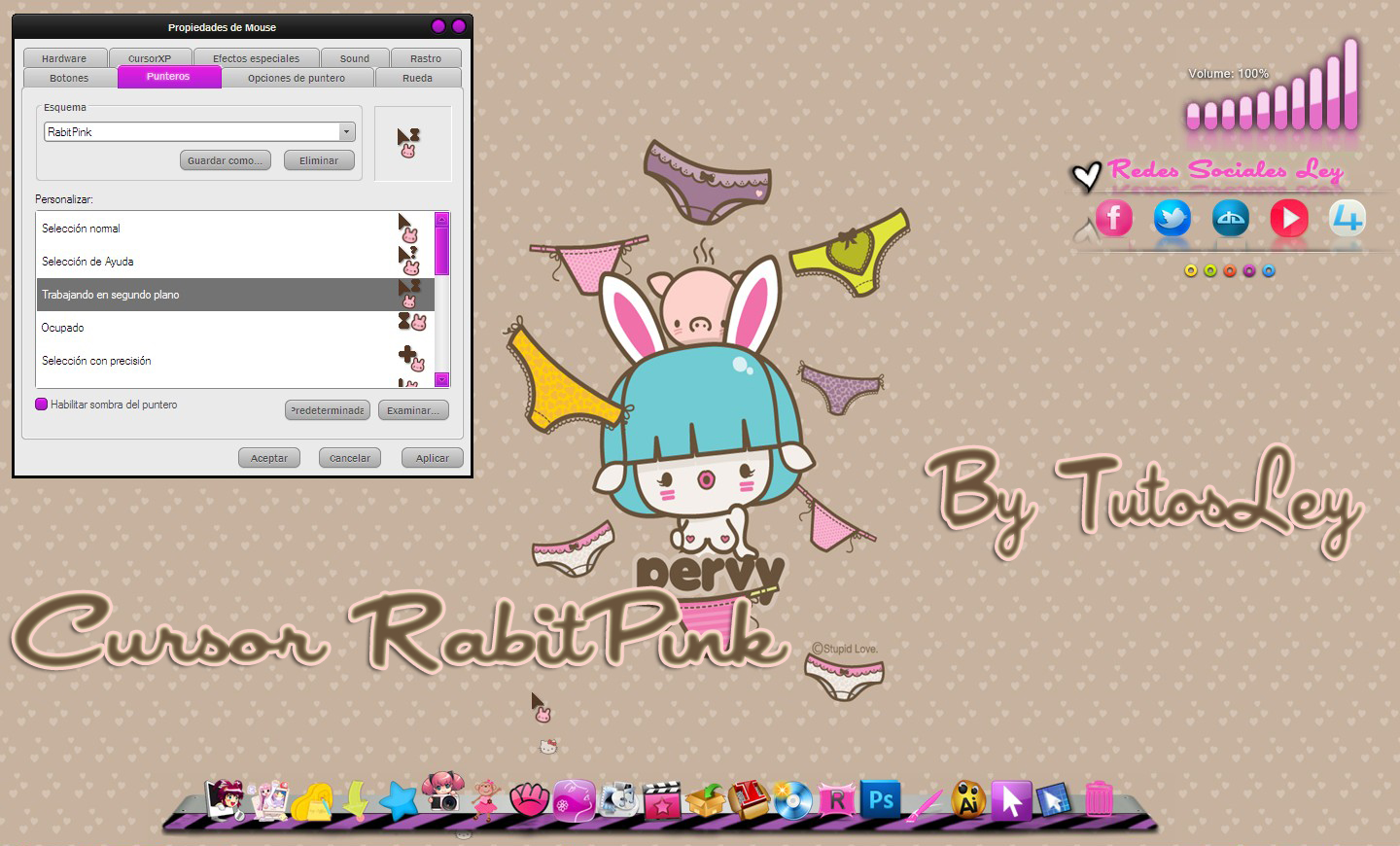The width and height of the screenshot is (1400, 846).
Task: Open the Rueda tab
Action: click(418, 78)
